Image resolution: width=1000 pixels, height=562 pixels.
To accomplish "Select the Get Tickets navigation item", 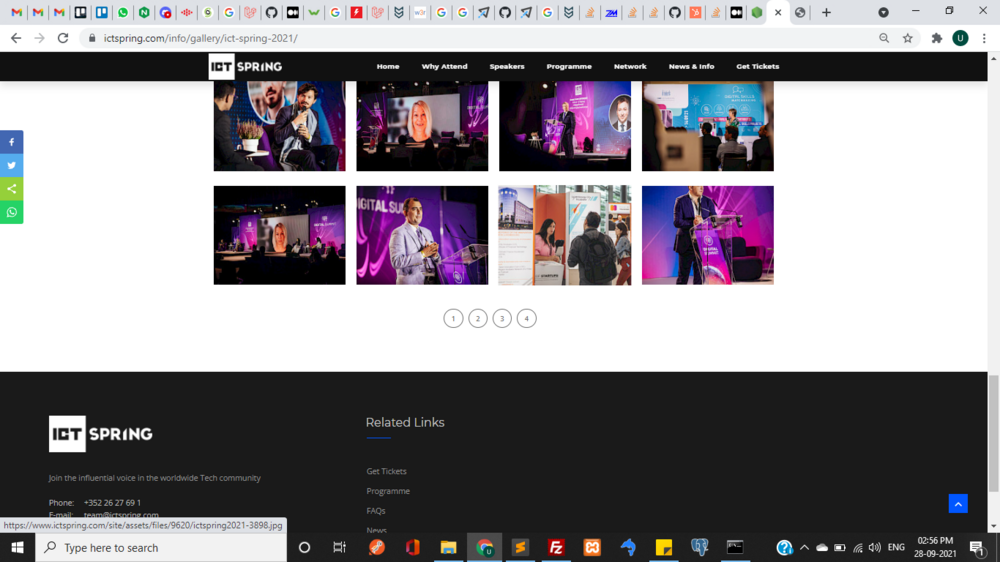I will click(x=757, y=66).
